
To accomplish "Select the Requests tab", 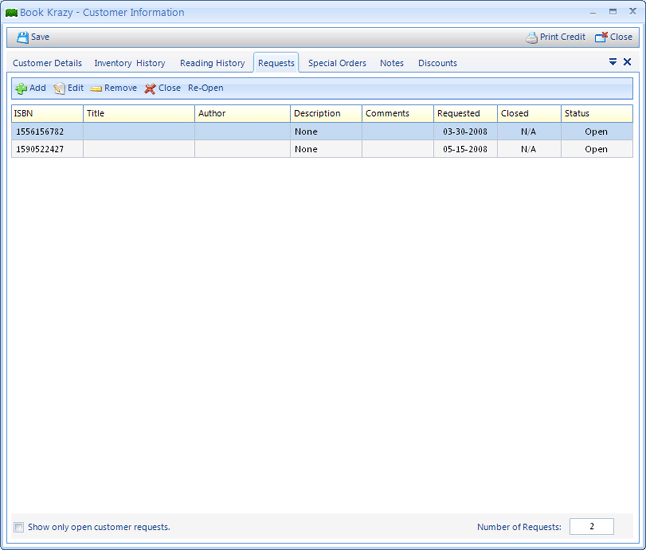I will coord(276,63).
